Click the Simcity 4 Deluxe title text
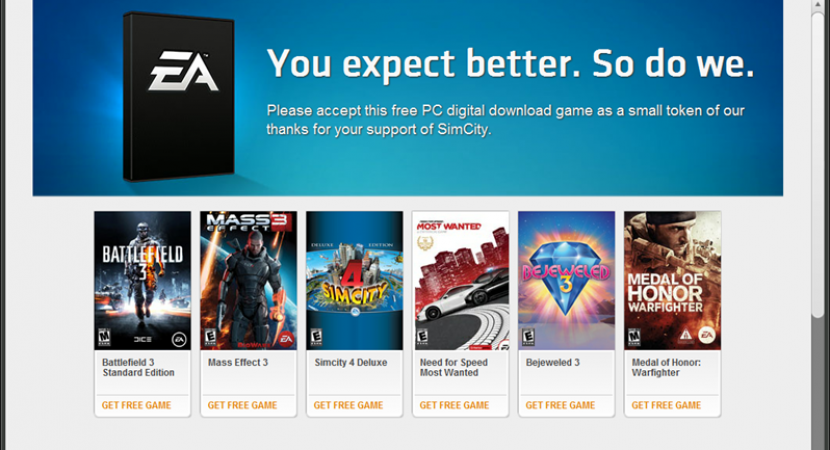 tap(350, 363)
